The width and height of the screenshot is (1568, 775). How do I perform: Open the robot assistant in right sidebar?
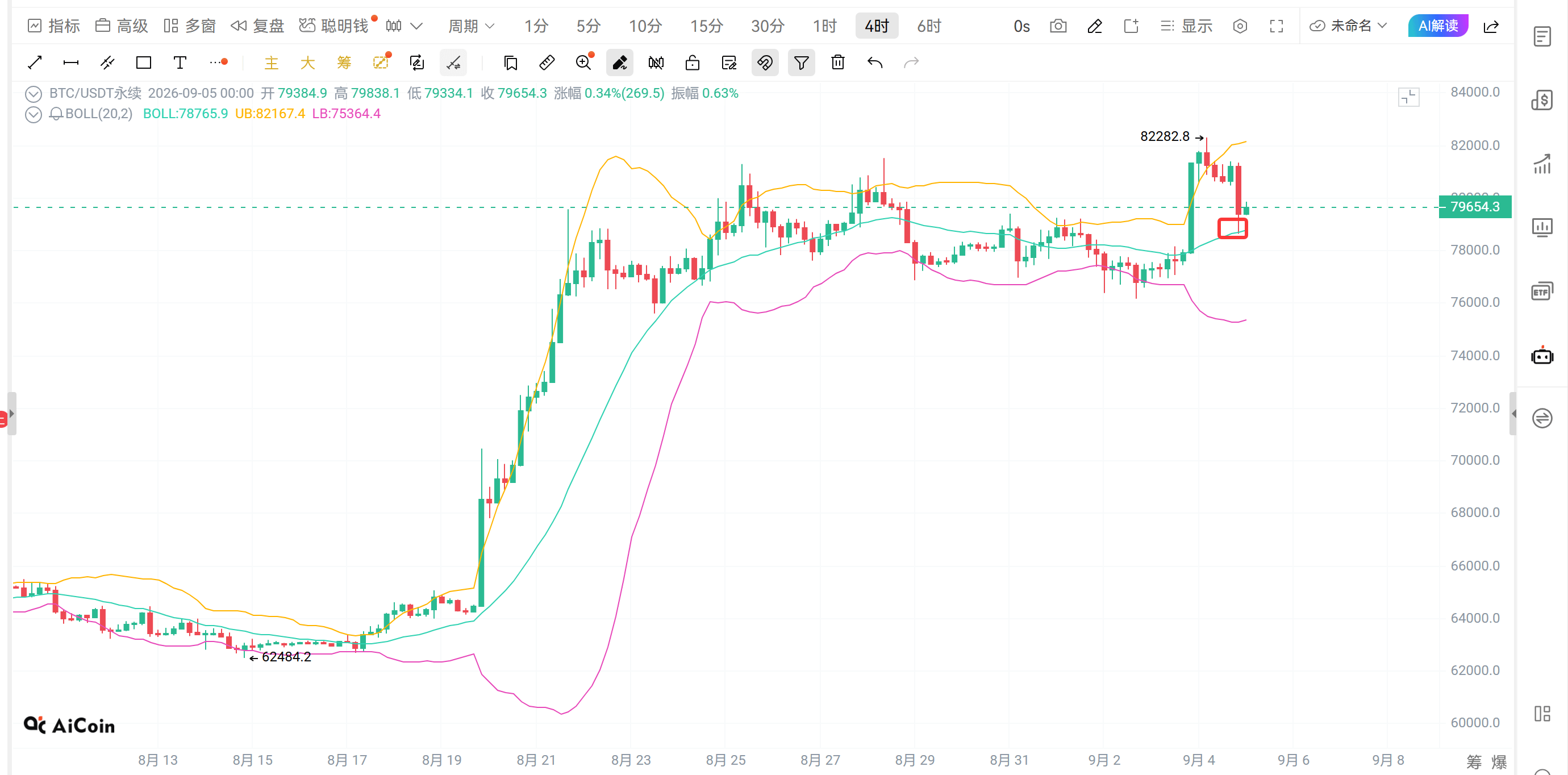pos(1542,355)
